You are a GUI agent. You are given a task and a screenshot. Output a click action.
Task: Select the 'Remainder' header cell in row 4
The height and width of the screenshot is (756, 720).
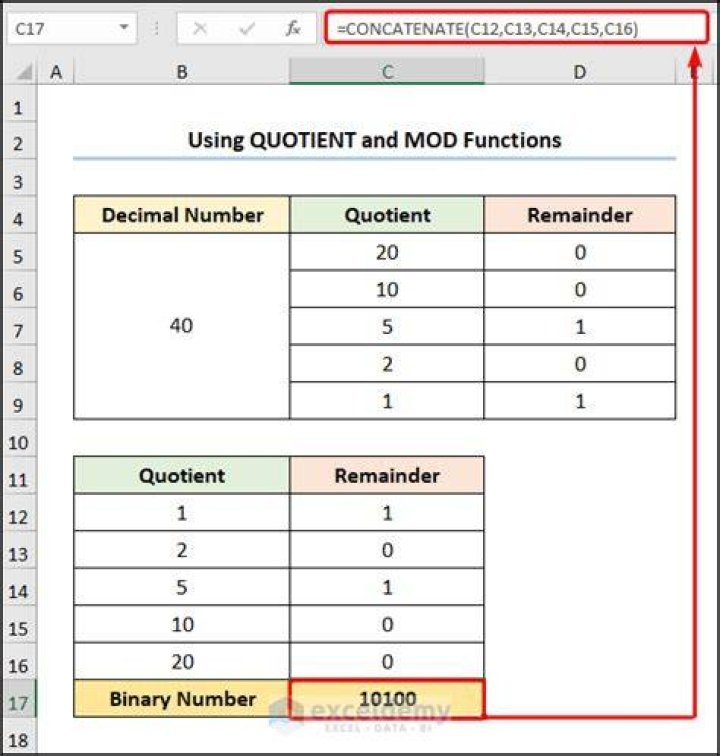pyautogui.click(x=580, y=215)
